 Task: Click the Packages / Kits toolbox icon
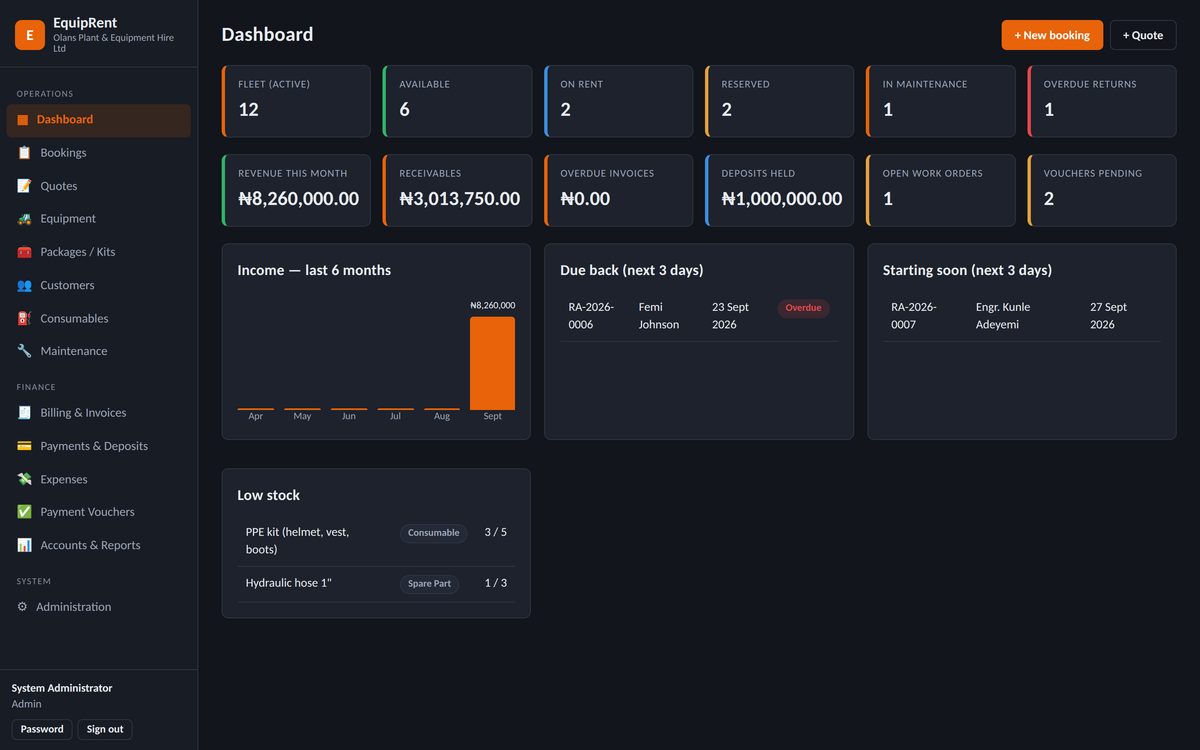(x=24, y=252)
